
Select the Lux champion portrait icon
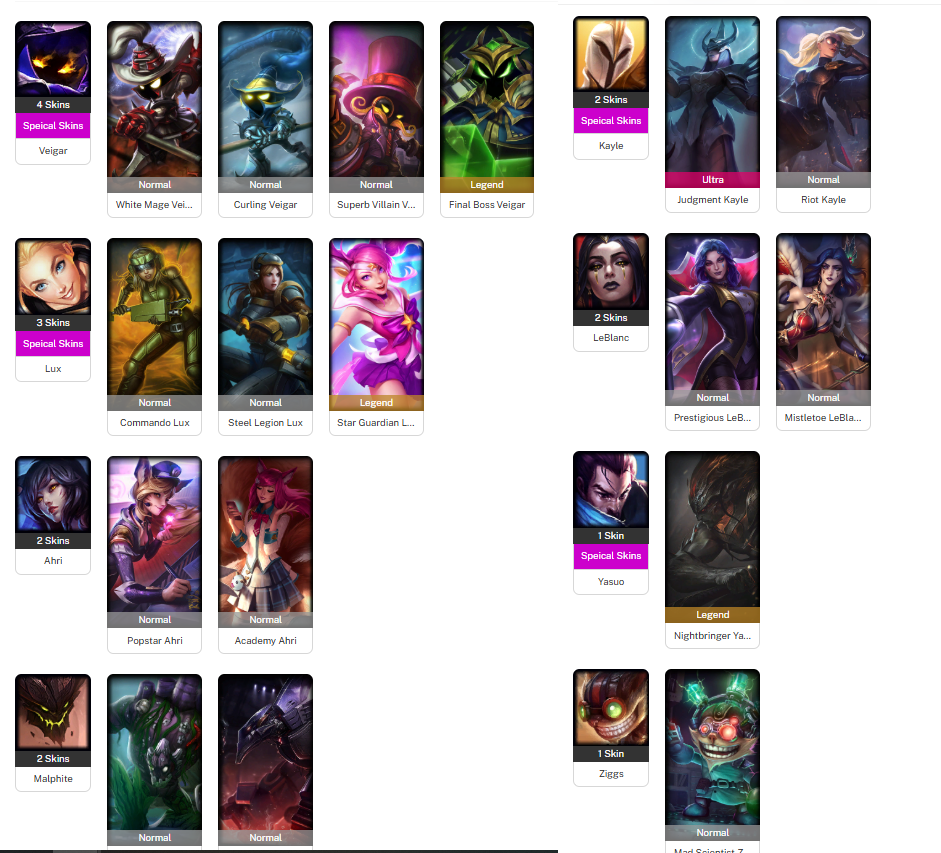(53, 277)
